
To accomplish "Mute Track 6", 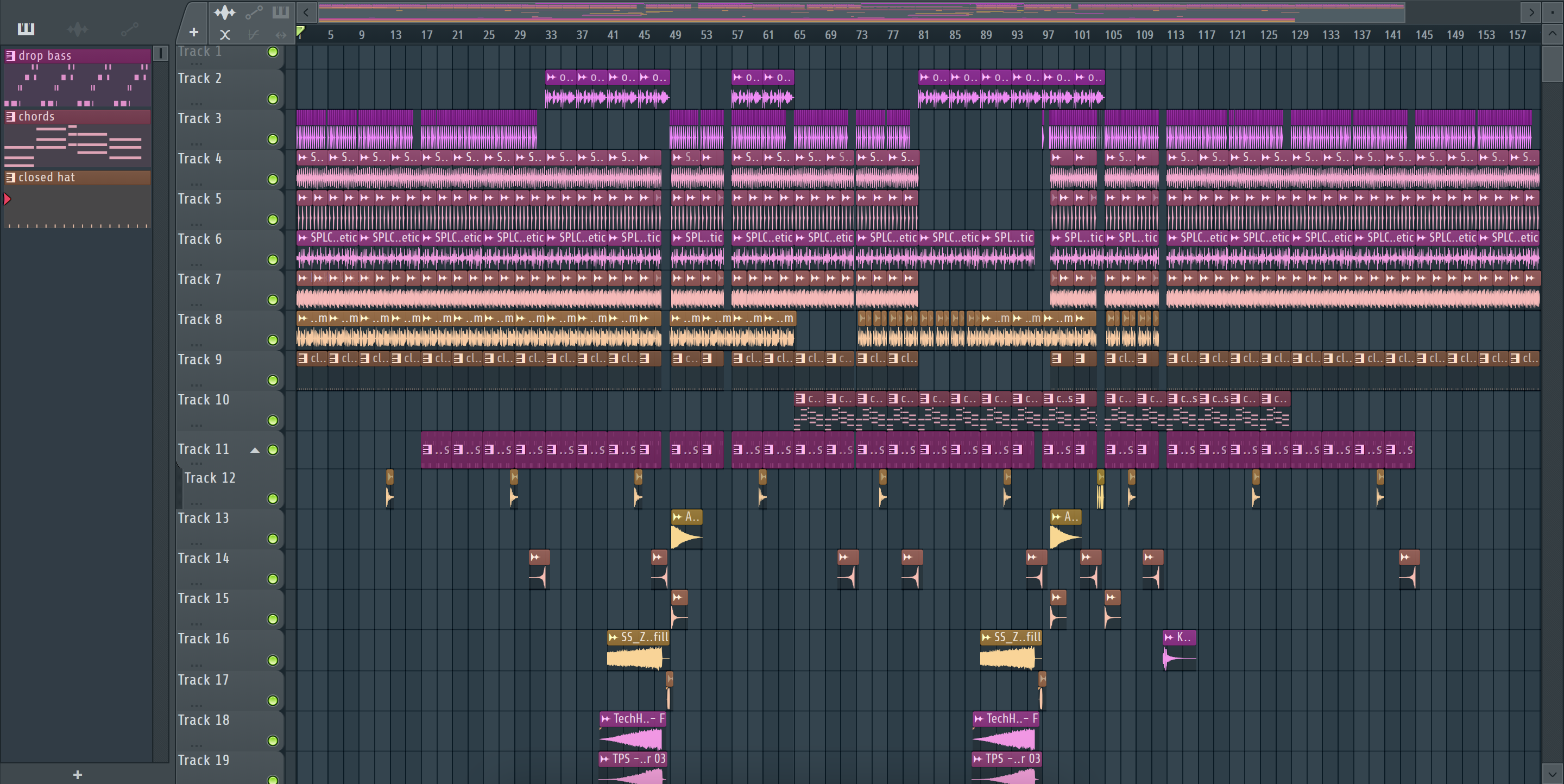I will click(273, 260).
